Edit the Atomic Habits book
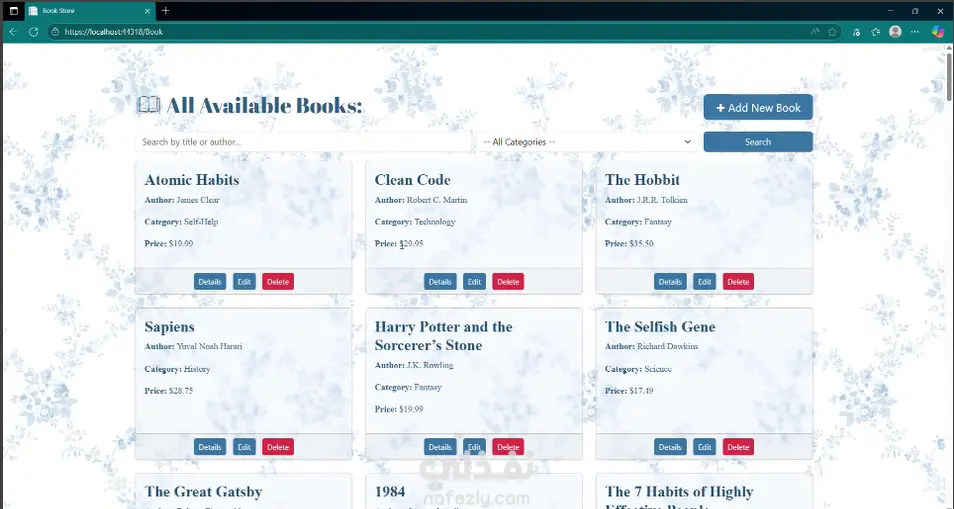This screenshot has width=954, height=509. tap(244, 282)
